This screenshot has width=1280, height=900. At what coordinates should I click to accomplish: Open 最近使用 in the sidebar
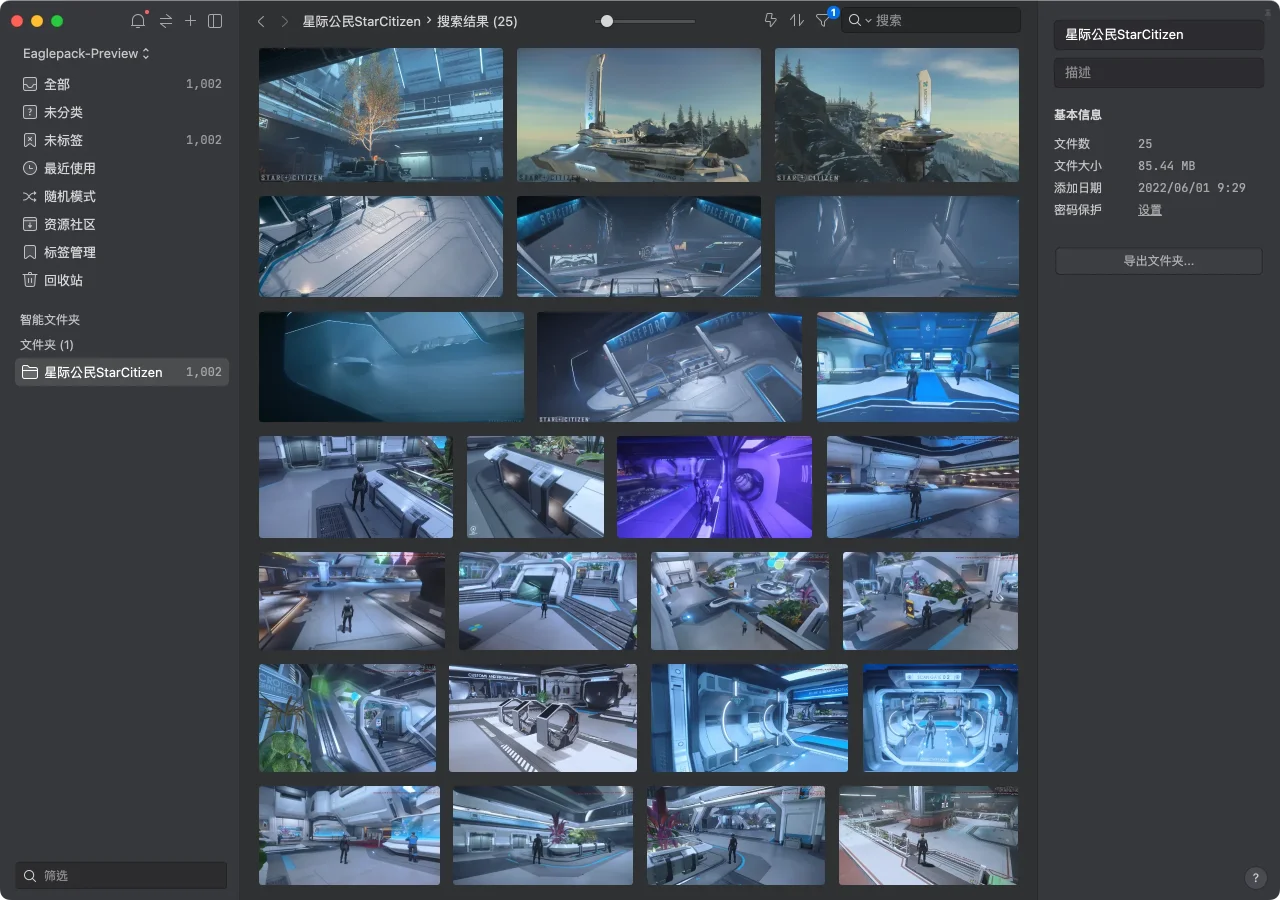(x=122, y=168)
